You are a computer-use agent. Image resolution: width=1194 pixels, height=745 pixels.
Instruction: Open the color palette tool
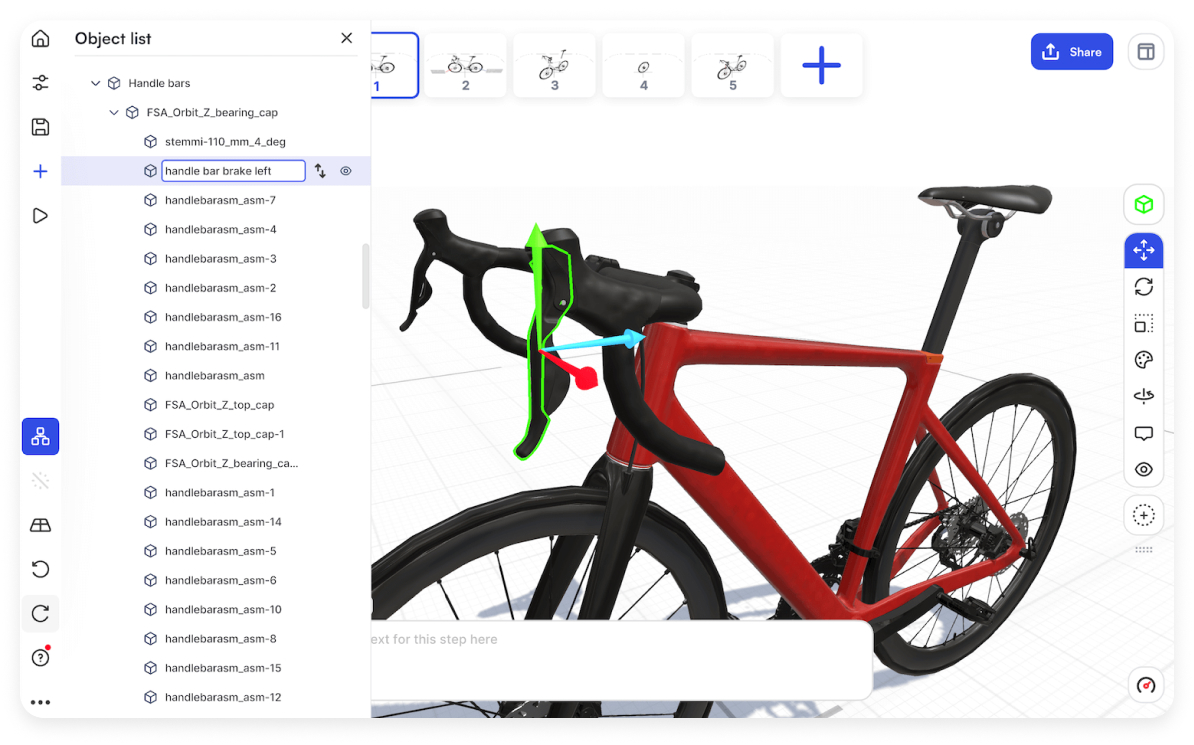pyautogui.click(x=1144, y=360)
